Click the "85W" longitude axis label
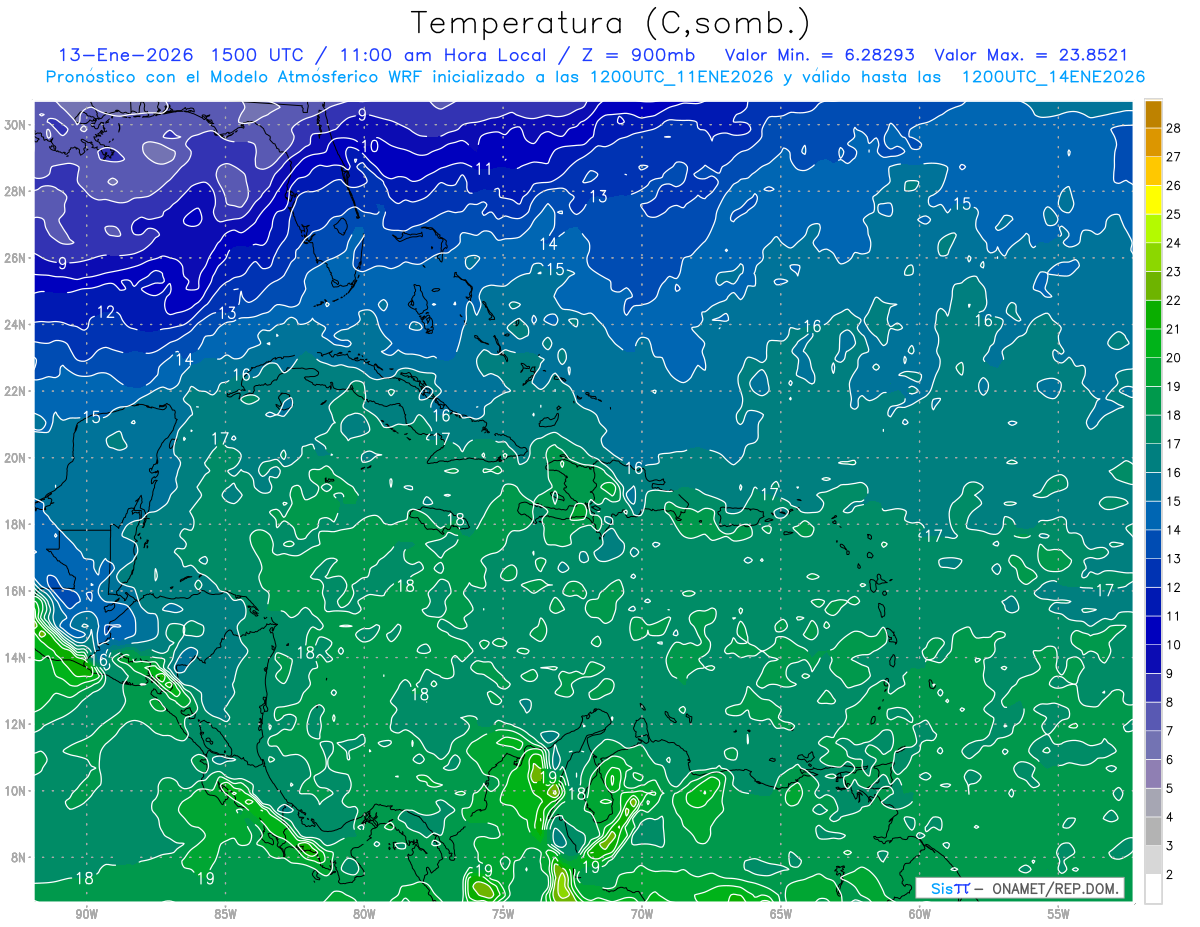This screenshot has width=1200, height=927. coord(225,914)
